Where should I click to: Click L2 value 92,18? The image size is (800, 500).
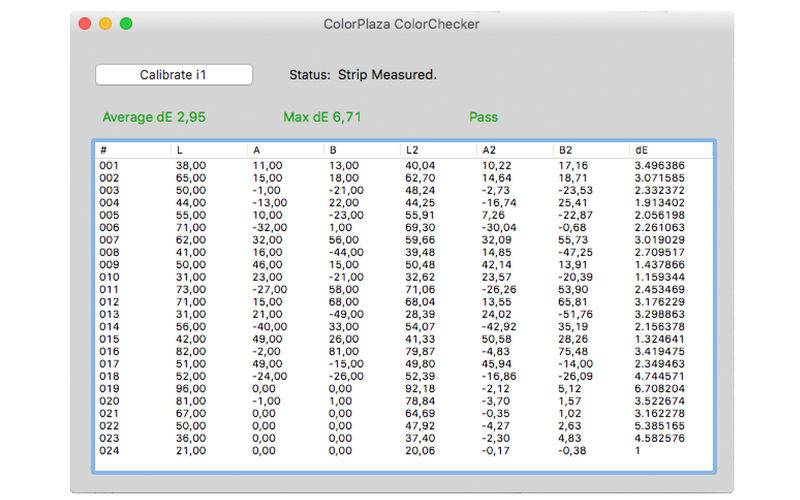(420, 388)
